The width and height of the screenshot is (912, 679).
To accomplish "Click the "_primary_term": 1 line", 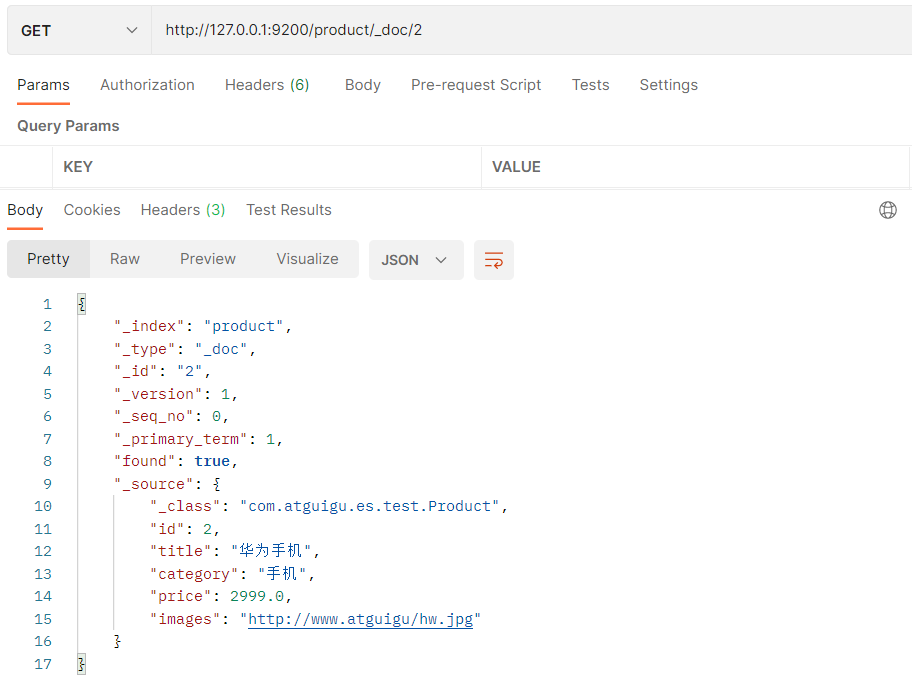I will [198, 439].
